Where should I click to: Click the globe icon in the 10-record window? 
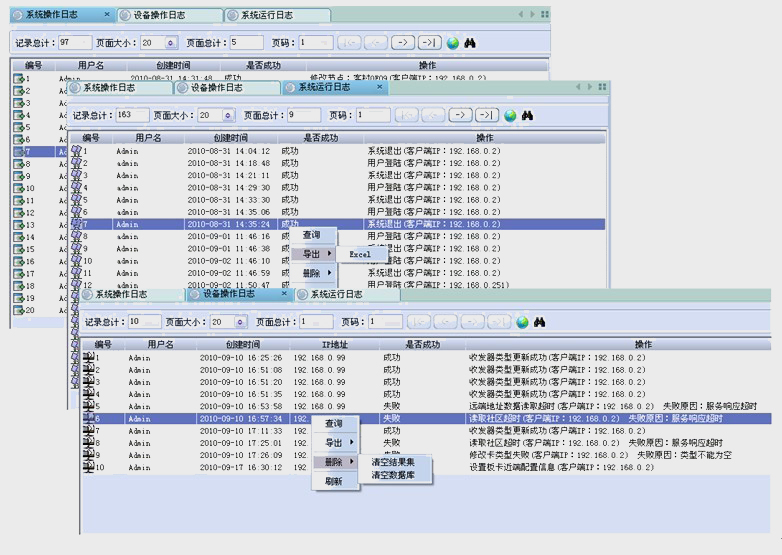[x=521, y=322]
